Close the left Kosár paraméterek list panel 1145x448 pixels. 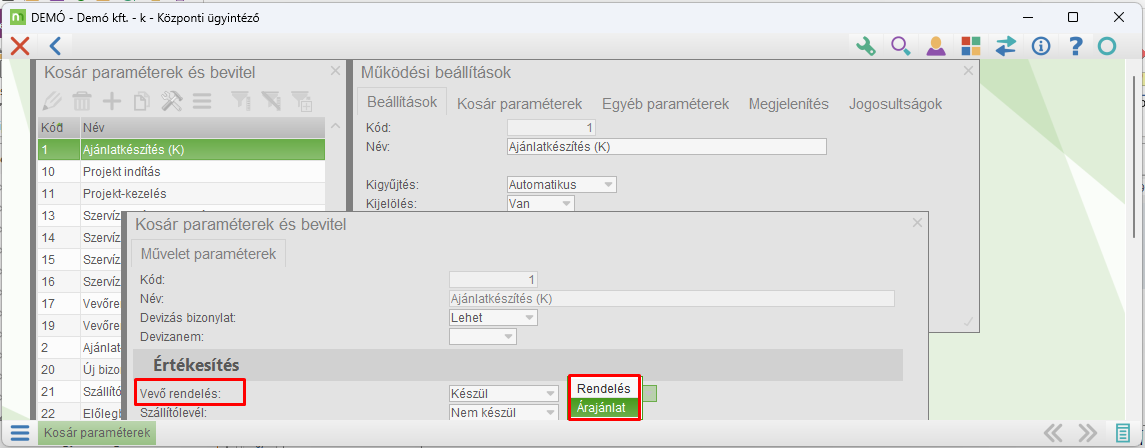point(335,71)
